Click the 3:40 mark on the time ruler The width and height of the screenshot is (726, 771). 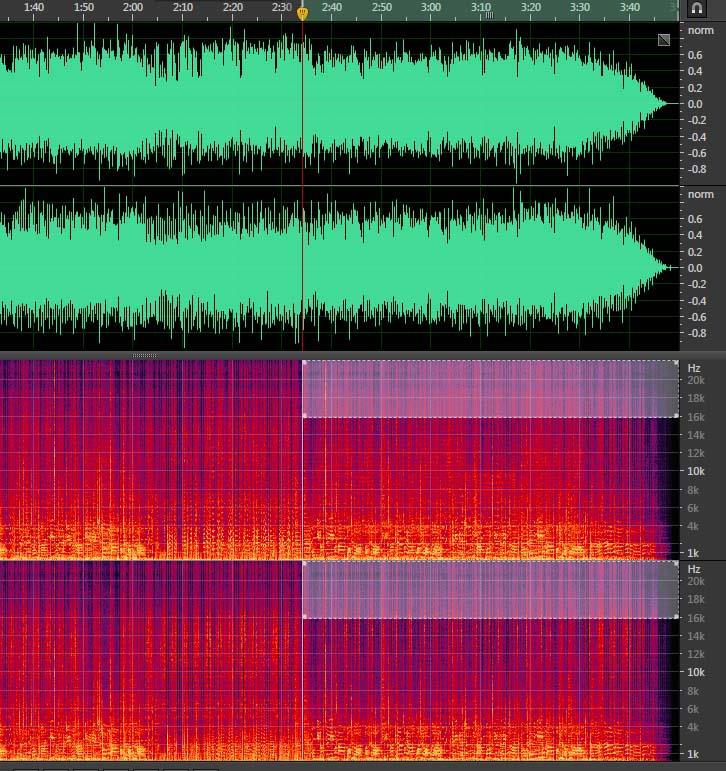pos(630,7)
